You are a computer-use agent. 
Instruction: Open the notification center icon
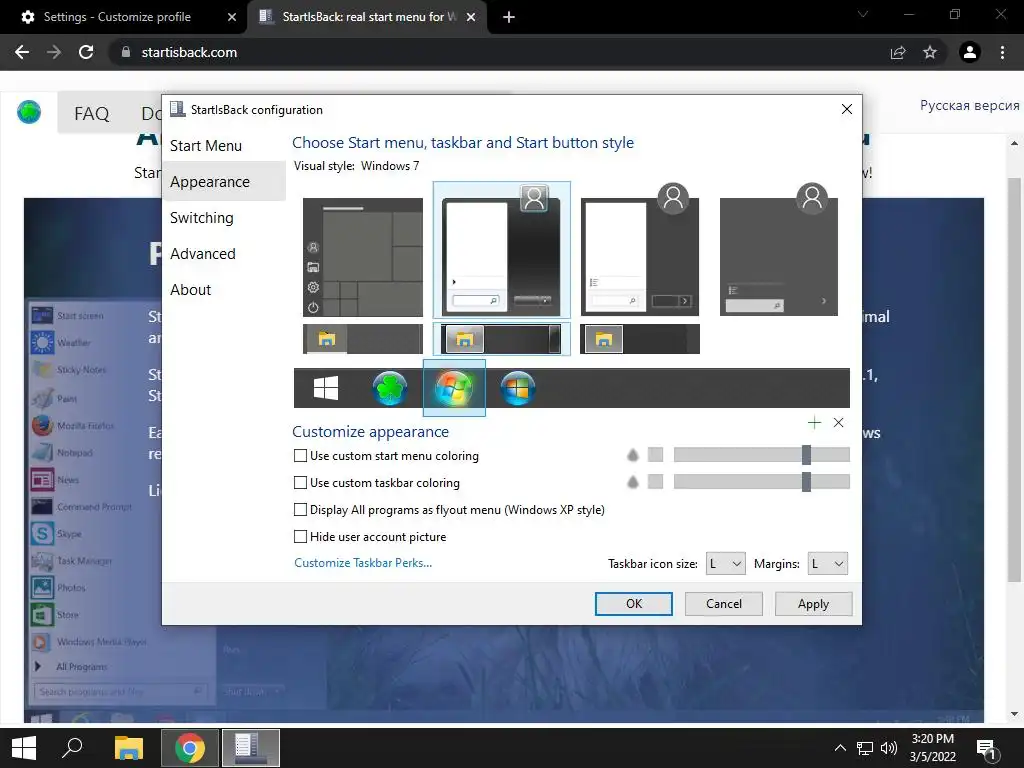[986, 749]
